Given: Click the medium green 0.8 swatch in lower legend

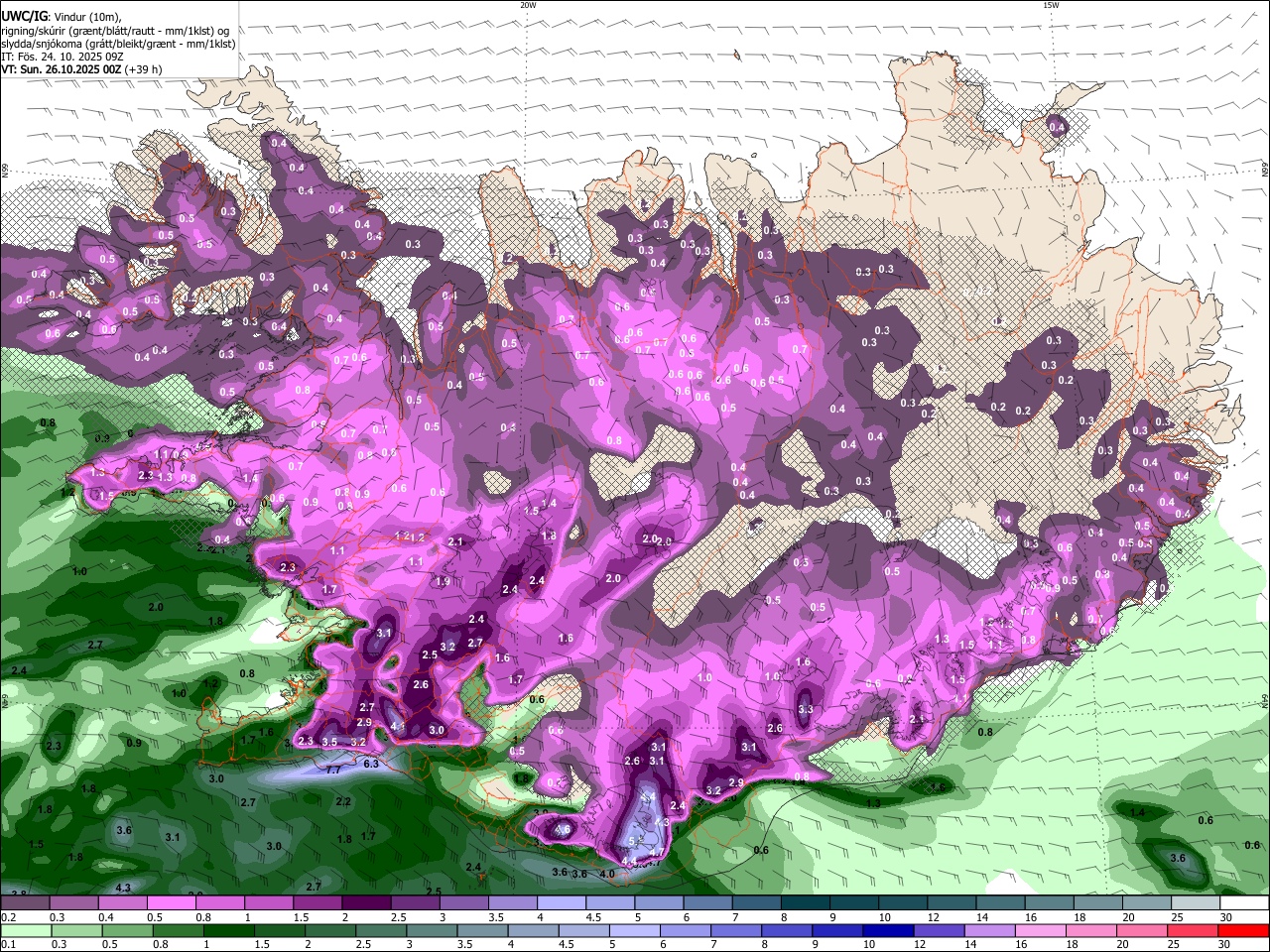Looking at the screenshot, I should [x=179, y=930].
